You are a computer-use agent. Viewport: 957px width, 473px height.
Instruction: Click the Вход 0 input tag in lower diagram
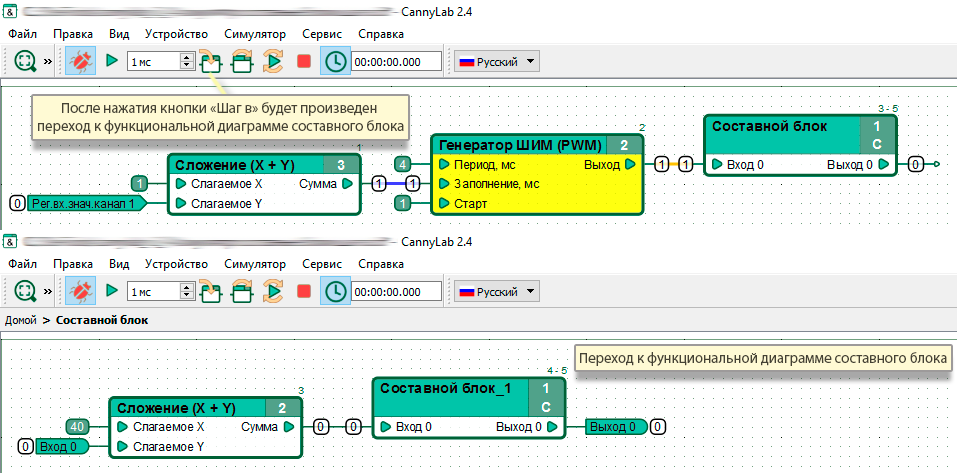(62, 447)
